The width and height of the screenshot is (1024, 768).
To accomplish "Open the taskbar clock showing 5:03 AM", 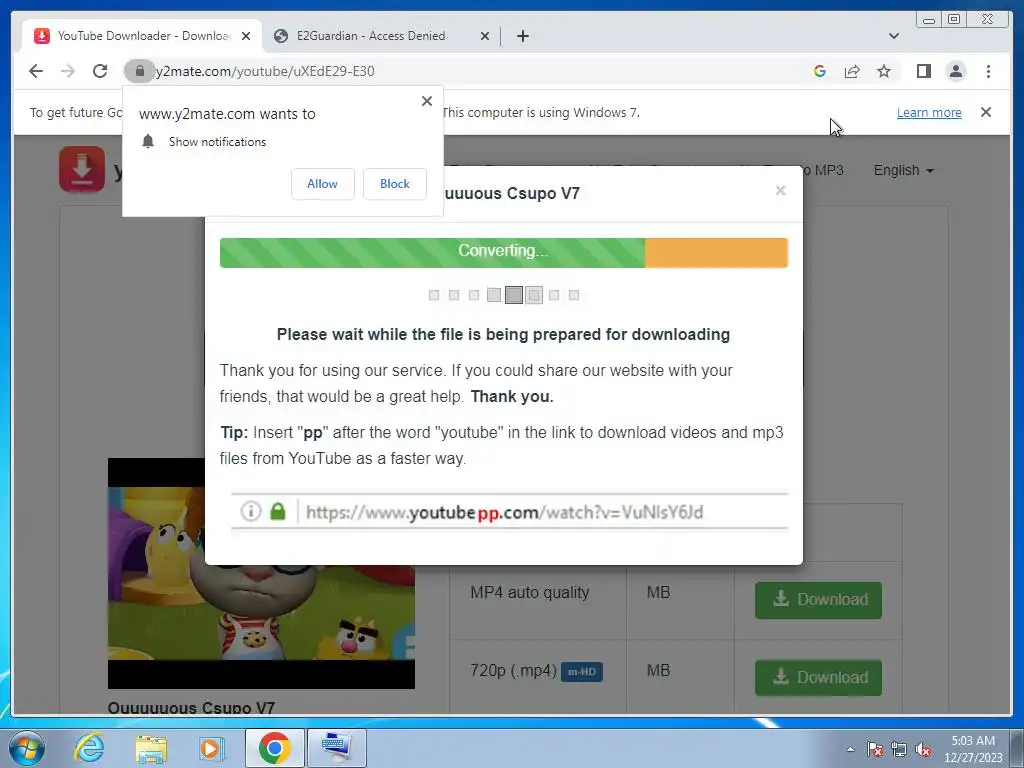I will 972,748.
